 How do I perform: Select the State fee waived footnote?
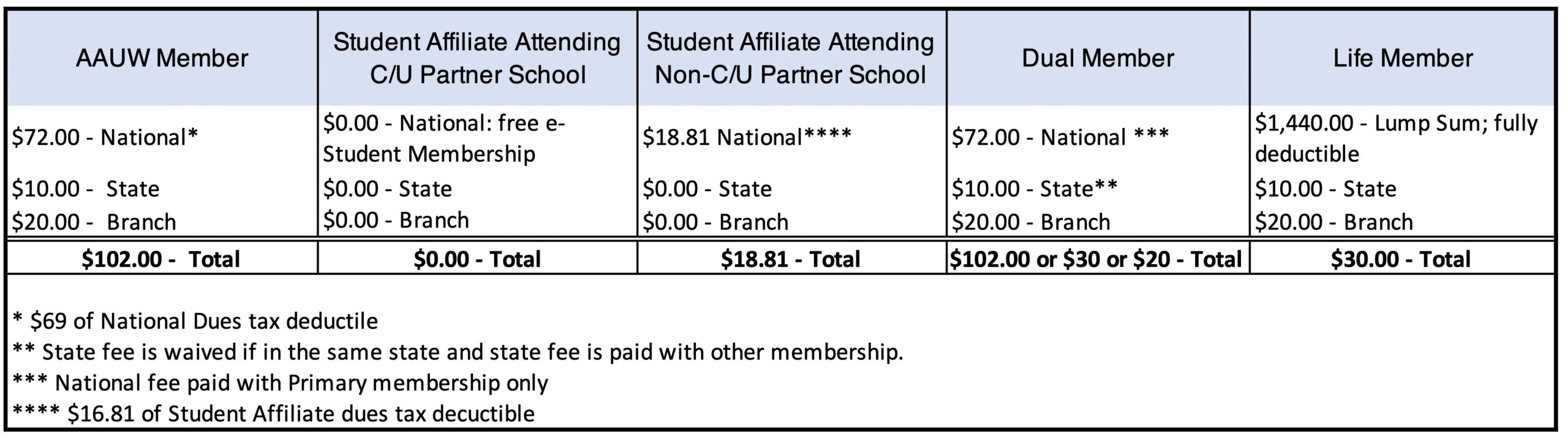458,352
